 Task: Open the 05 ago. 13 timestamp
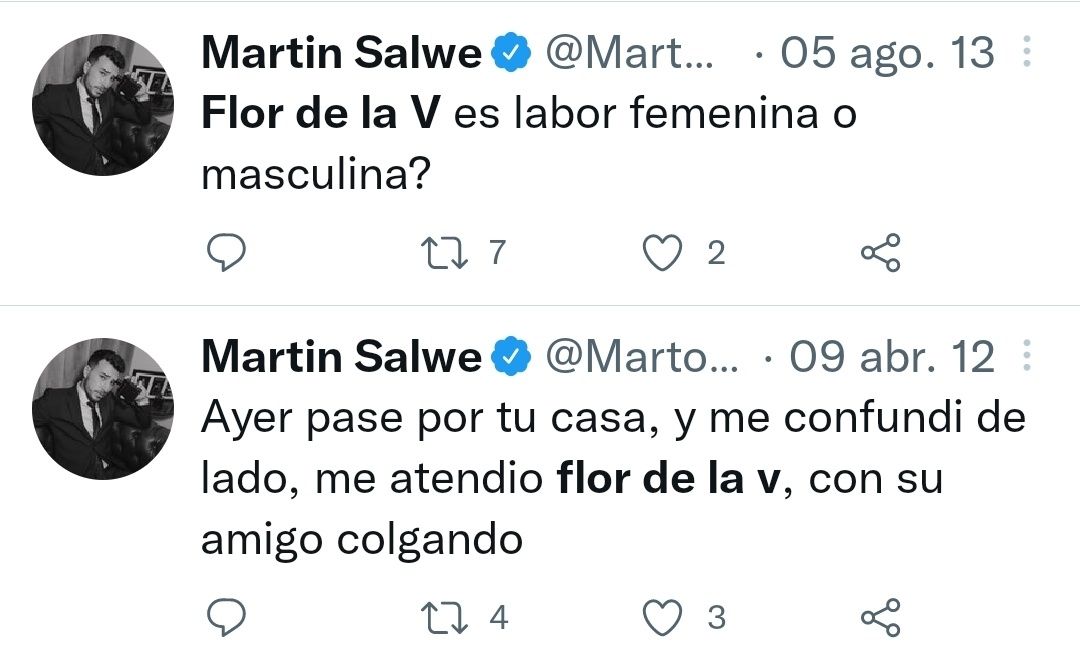tap(887, 54)
